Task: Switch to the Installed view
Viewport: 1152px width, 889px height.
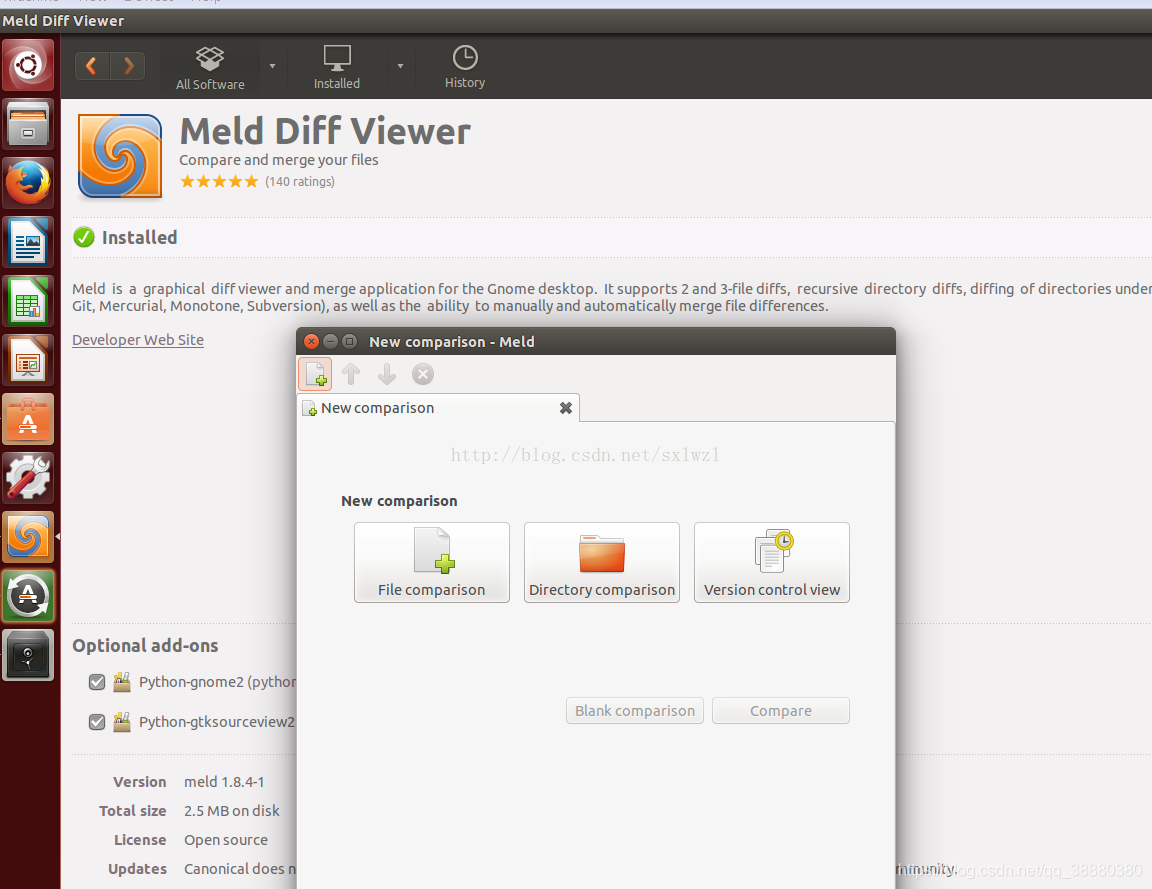Action: click(336, 66)
